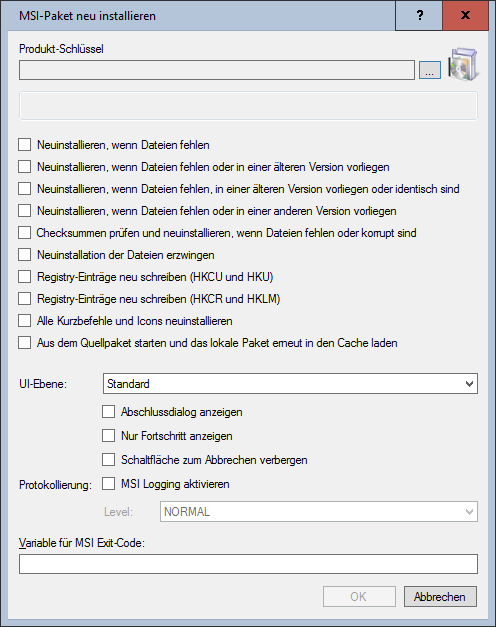Open product key browse button with ellipsis
This screenshot has height=627, width=496.
pos(430,70)
